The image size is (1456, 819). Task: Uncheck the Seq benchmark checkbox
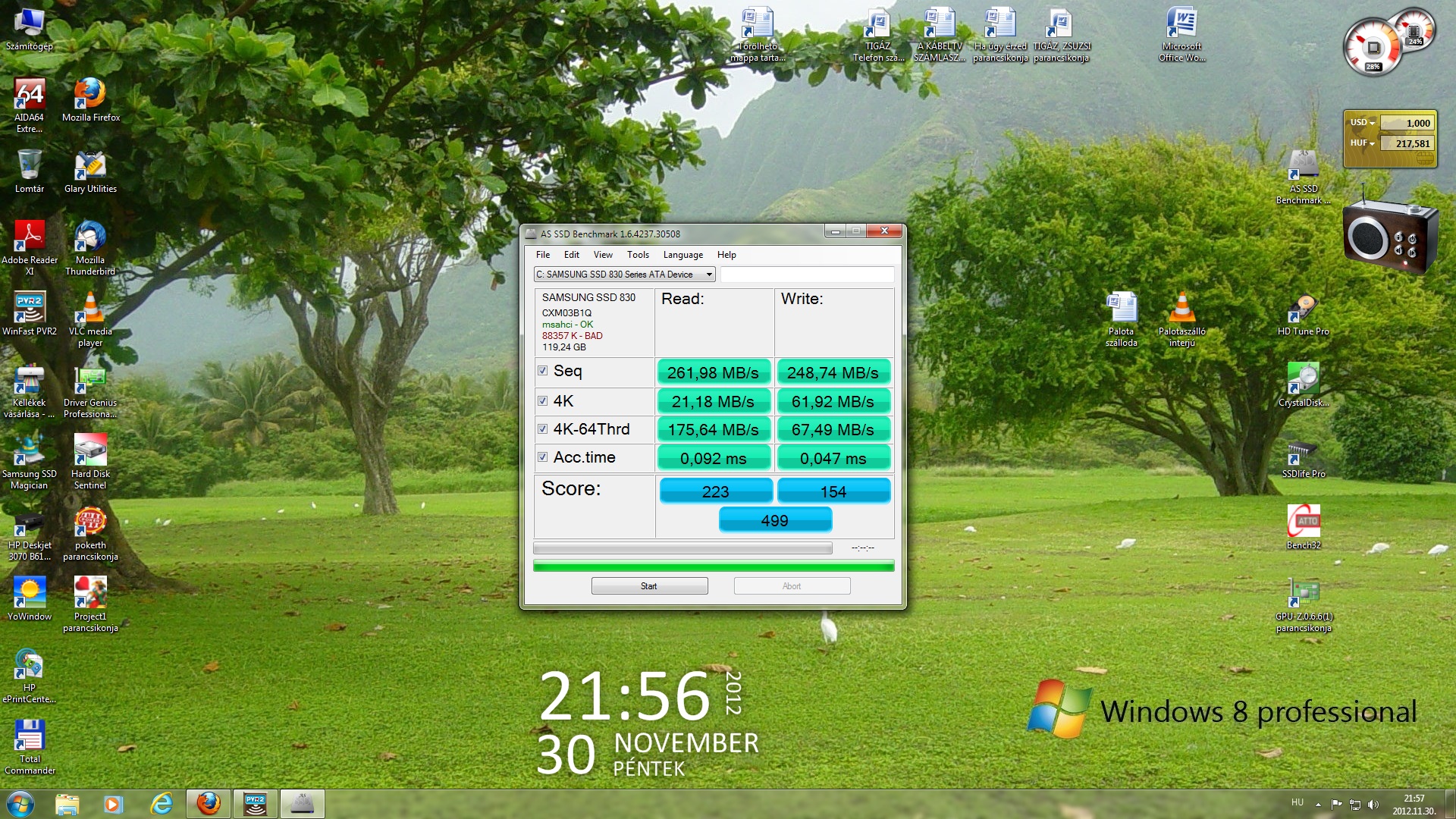[x=542, y=371]
